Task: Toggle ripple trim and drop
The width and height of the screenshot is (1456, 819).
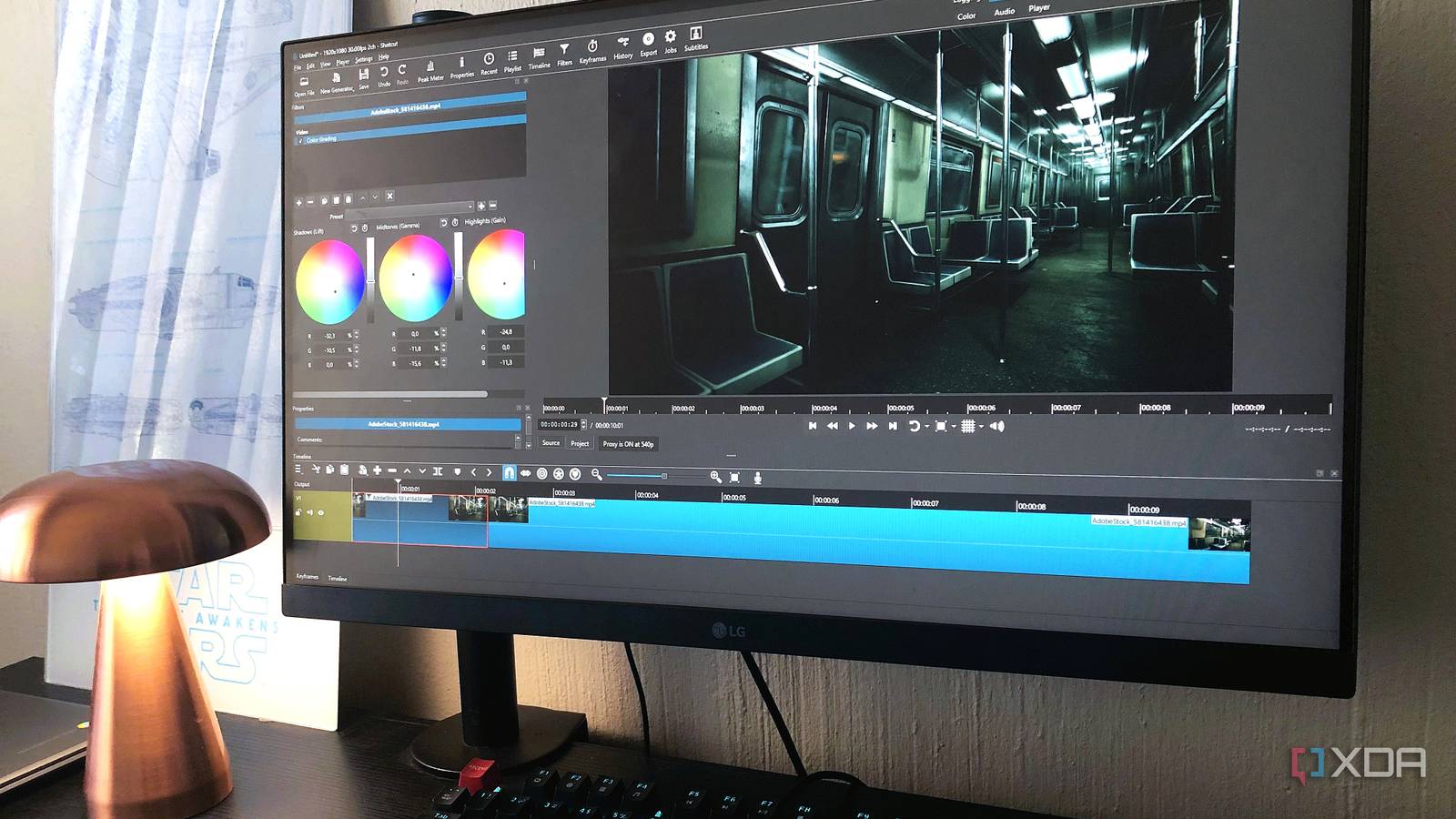Action: point(542,473)
